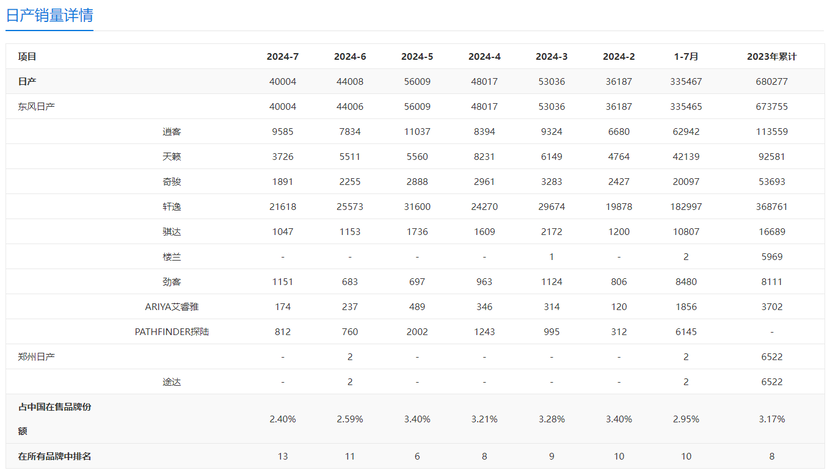Select the 逍客 model name
Viewport: 830px width, 473px height.
tap(172, 132)
